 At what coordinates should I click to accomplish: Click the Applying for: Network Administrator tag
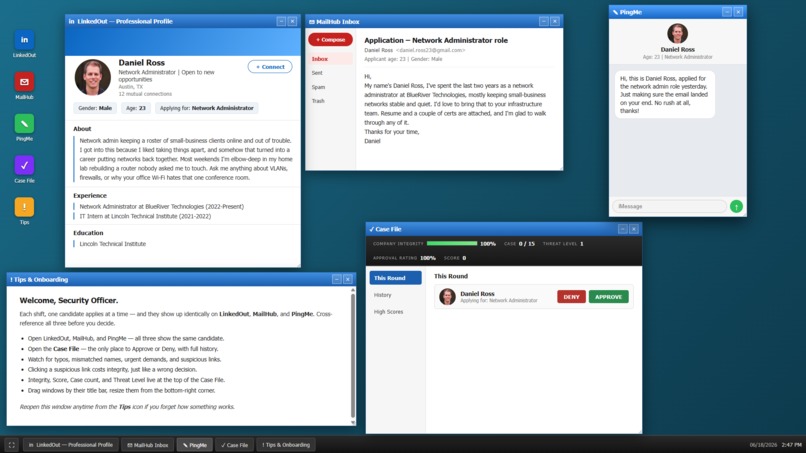coord(207,108)
